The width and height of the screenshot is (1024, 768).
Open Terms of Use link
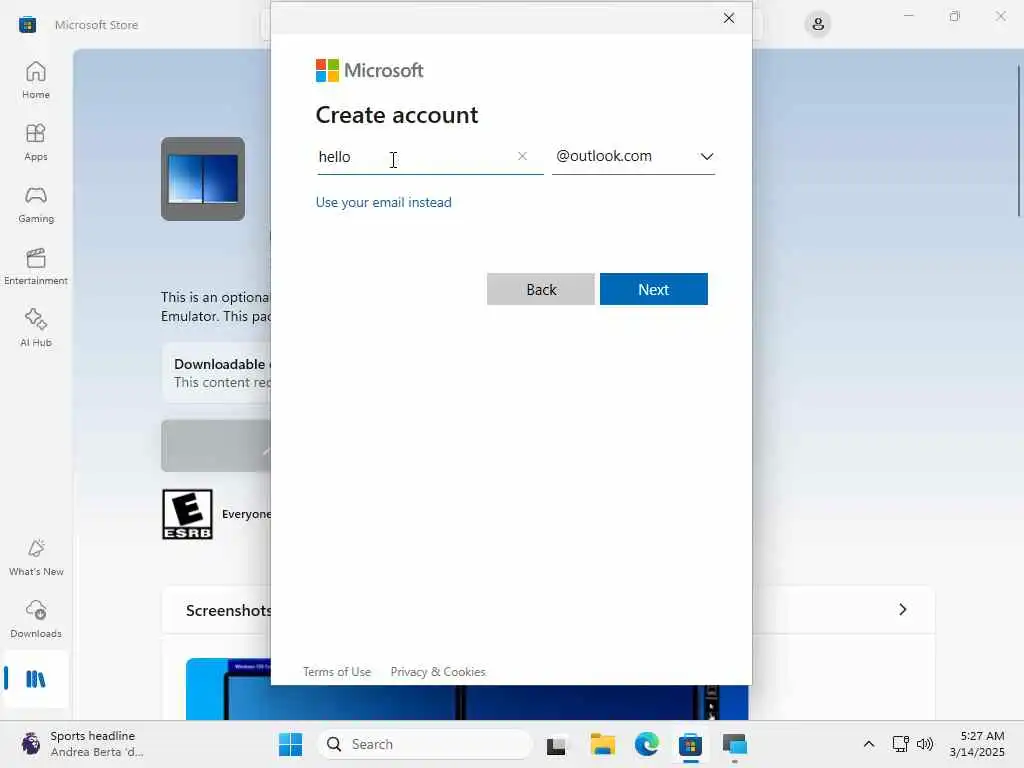[x=337, y=672]
